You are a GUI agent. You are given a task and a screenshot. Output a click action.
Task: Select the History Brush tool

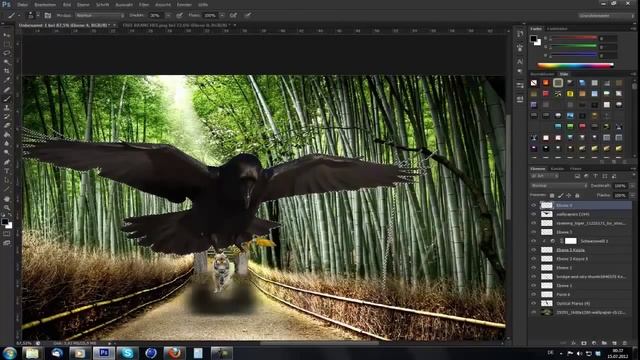pyautogui.click(x=7, y=117)
